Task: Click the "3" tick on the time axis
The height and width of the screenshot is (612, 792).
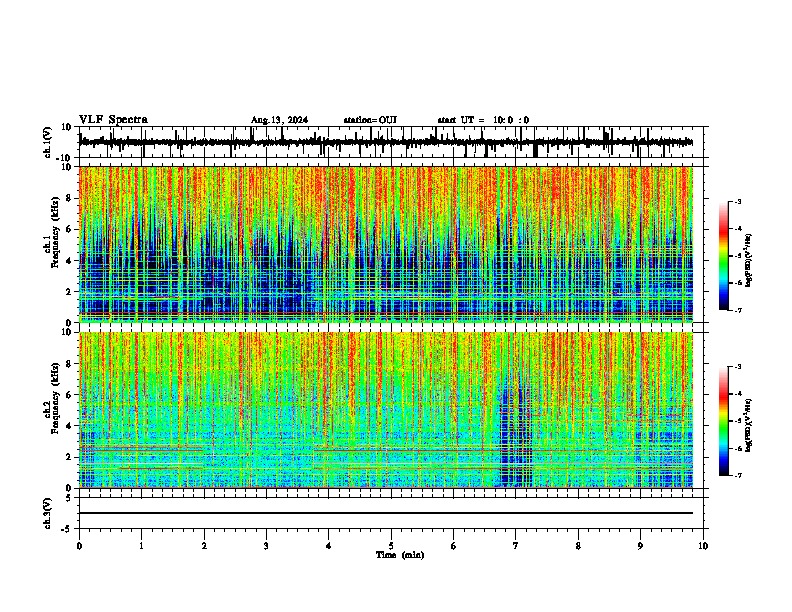Action: coord(266,546)
